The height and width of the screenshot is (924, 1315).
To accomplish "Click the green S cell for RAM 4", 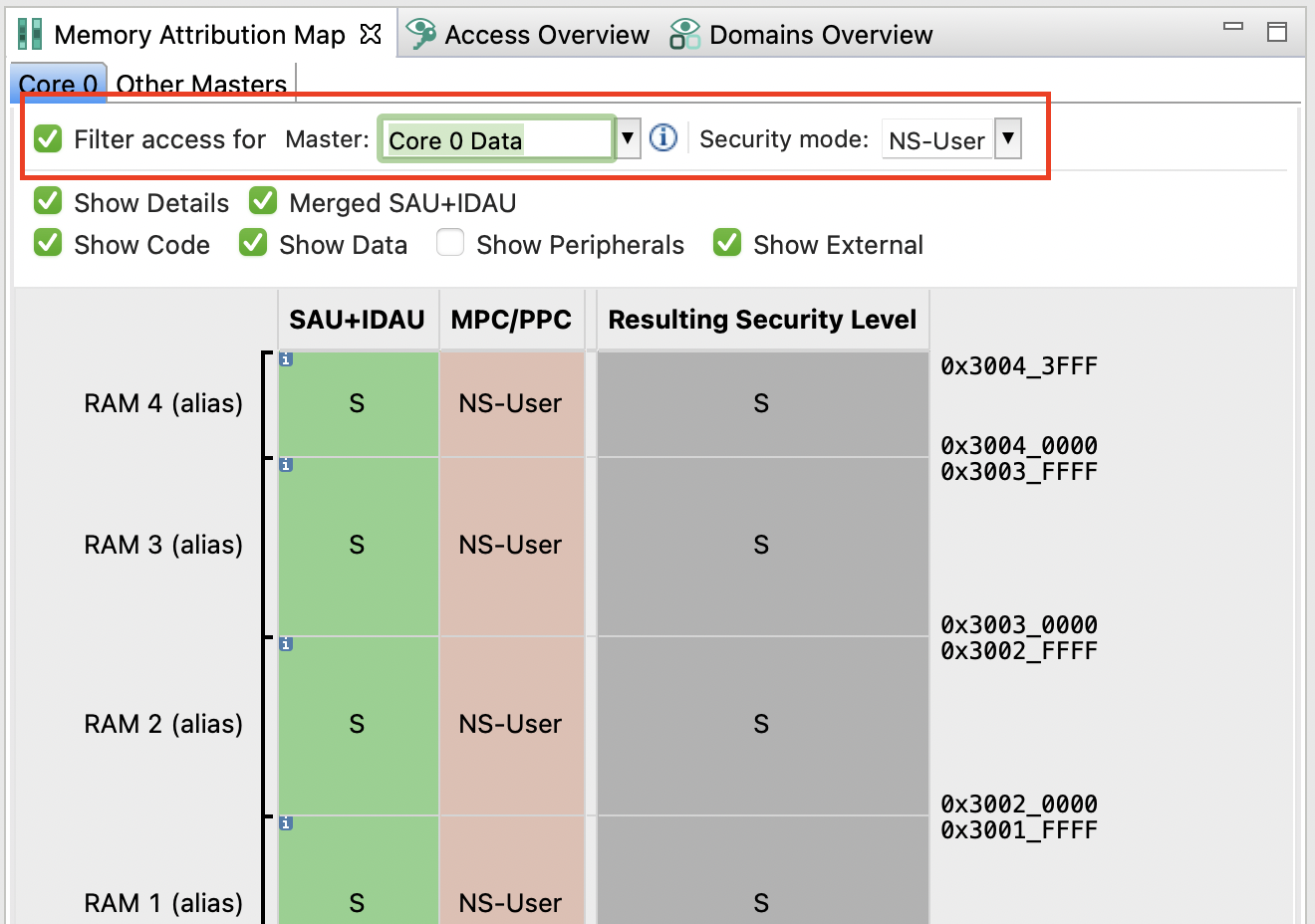I will 357,403.
